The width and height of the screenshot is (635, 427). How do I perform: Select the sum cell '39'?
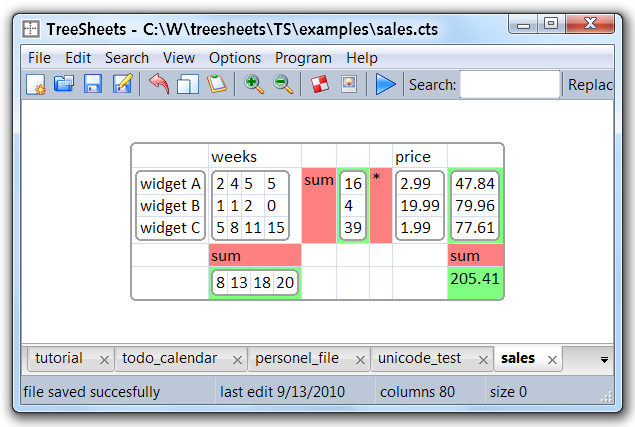(353, 228)
